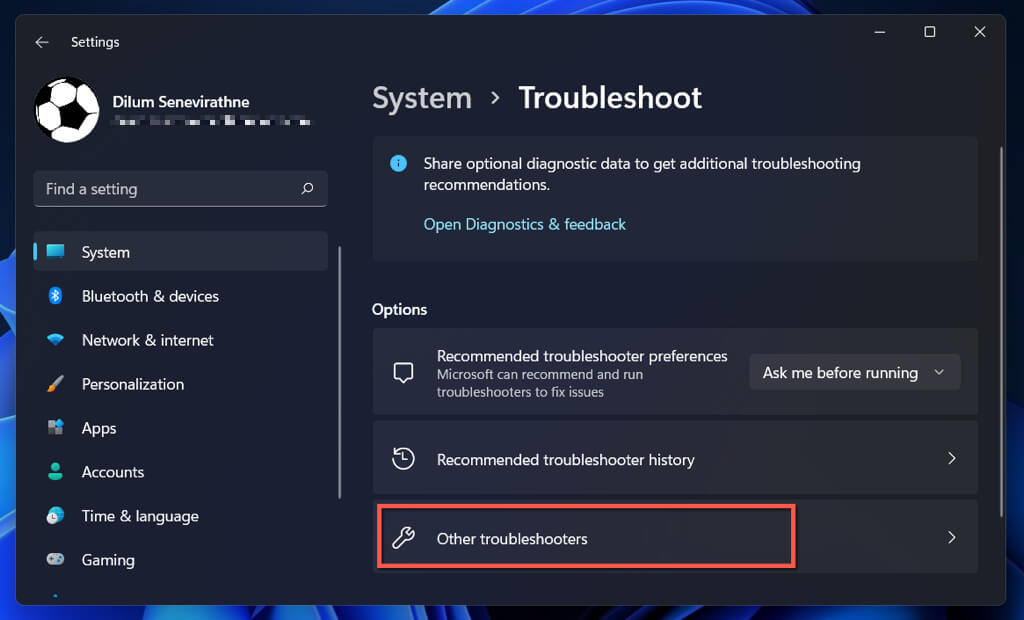
Task: Click the Gaming controller icon
Action: click(x=56, y=560)
